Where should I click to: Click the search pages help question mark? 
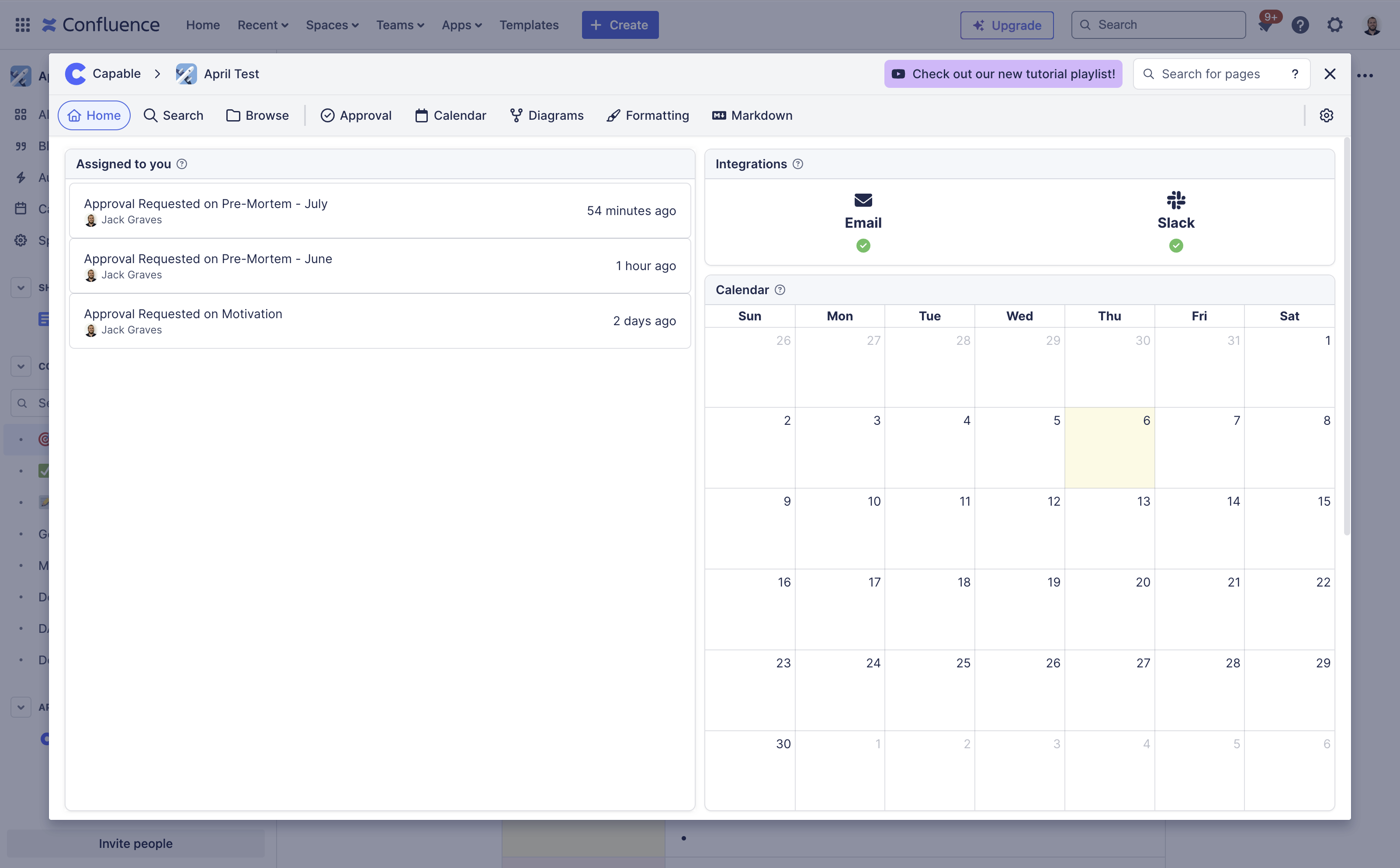pos(1295,74)
